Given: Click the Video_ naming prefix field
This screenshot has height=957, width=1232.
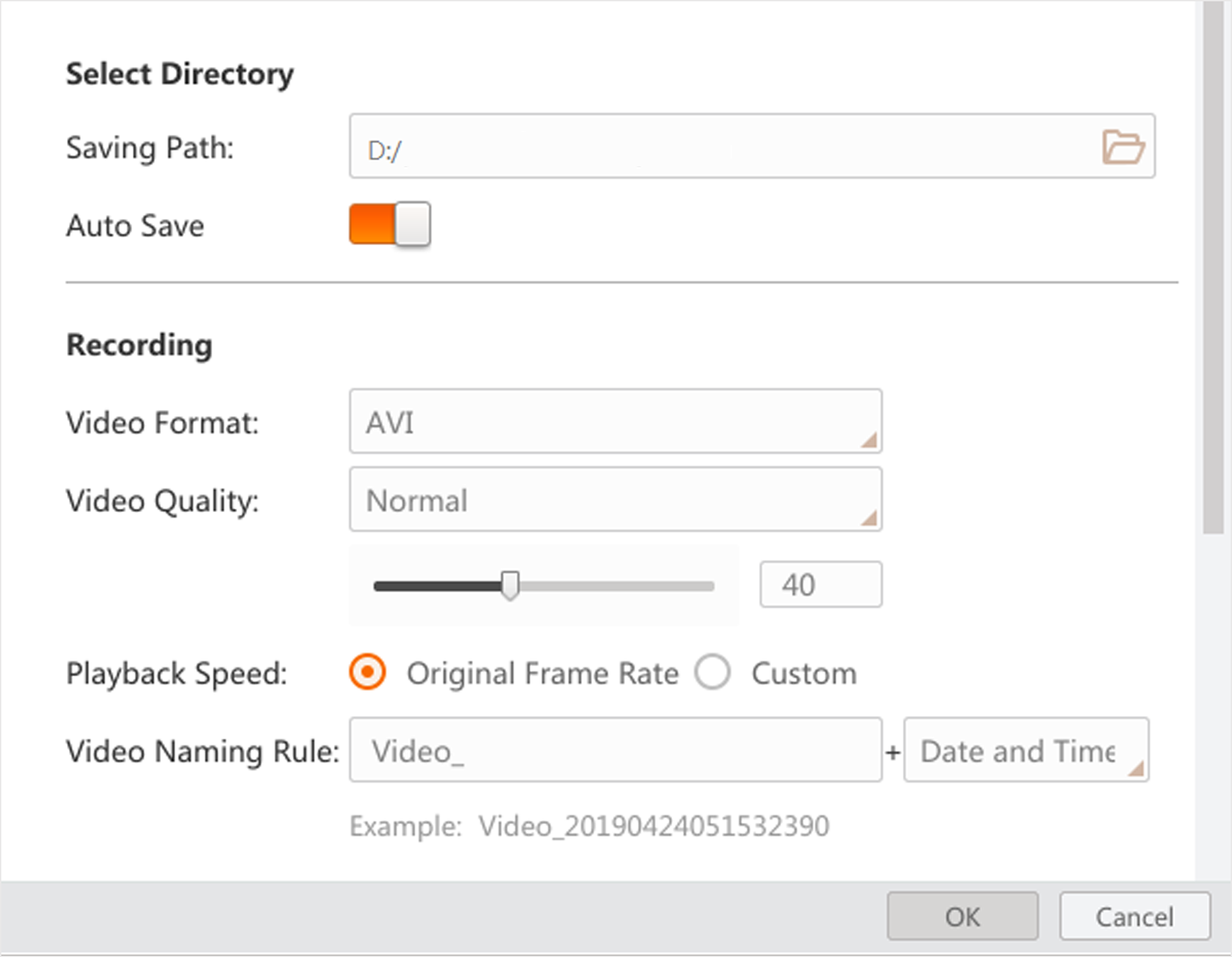Looking at the screenshot, I should pos(615,750).
